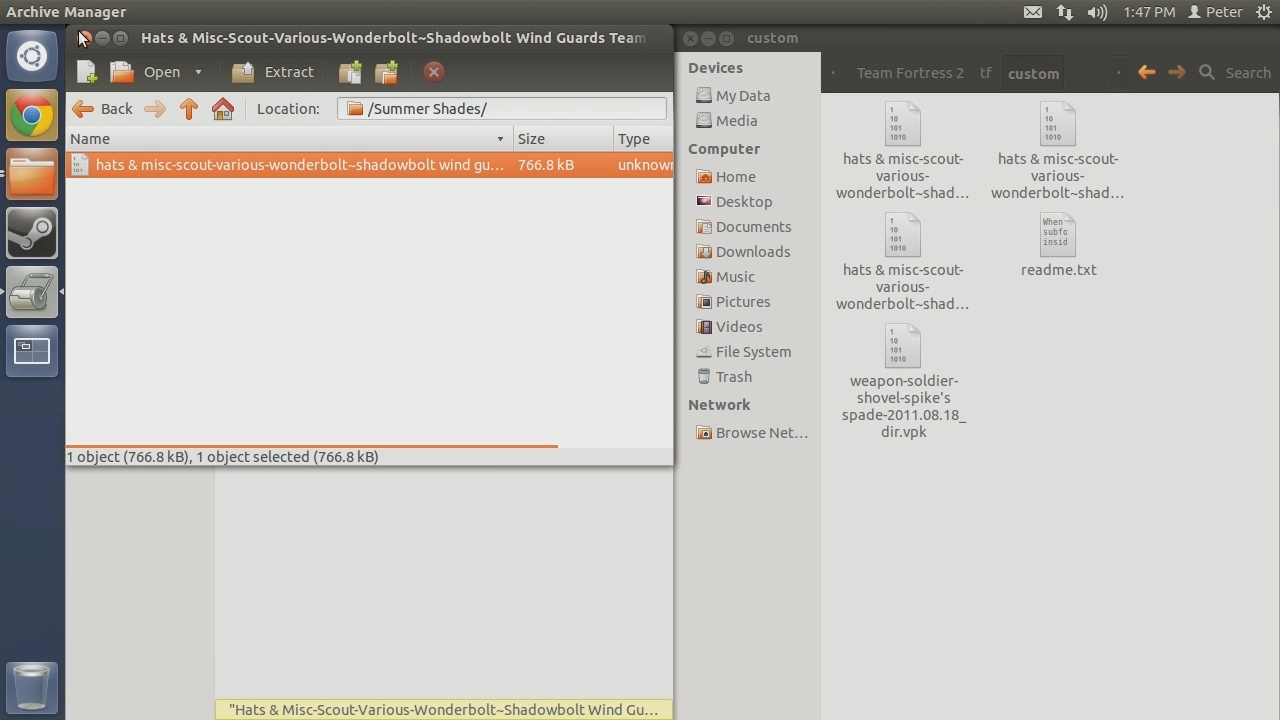Click the forward arrow in the custom window
Image resolution: width=1280 pixels, height=720 pixels.
coord(1177,72)
